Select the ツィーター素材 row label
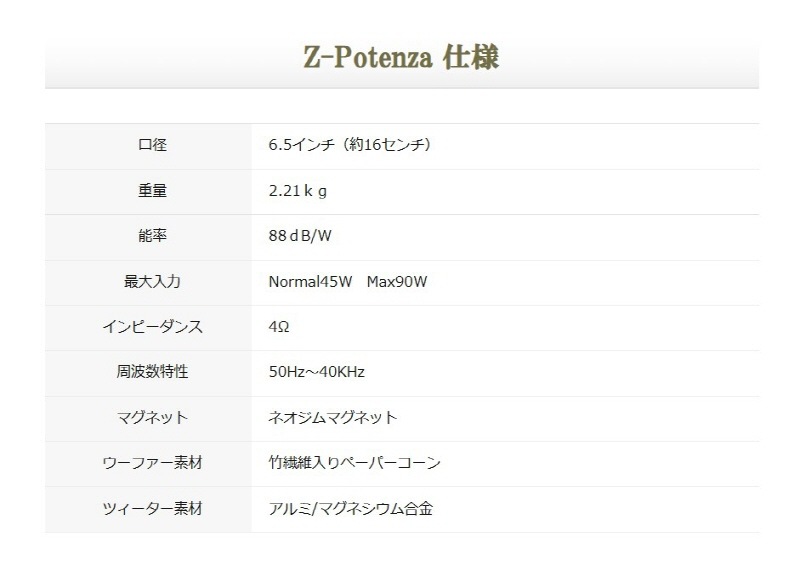 coord(152,509)
